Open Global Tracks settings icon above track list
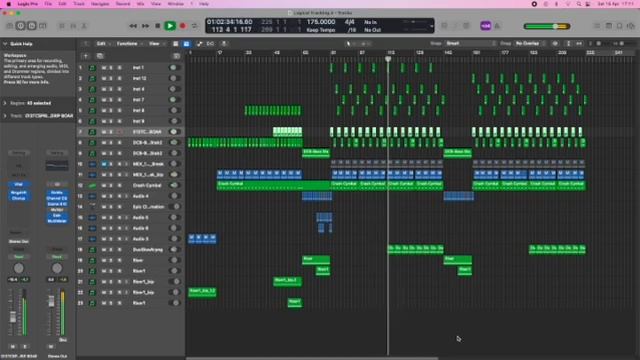Image resolution: width=640 pixels, height=360 pixels. 176,56
